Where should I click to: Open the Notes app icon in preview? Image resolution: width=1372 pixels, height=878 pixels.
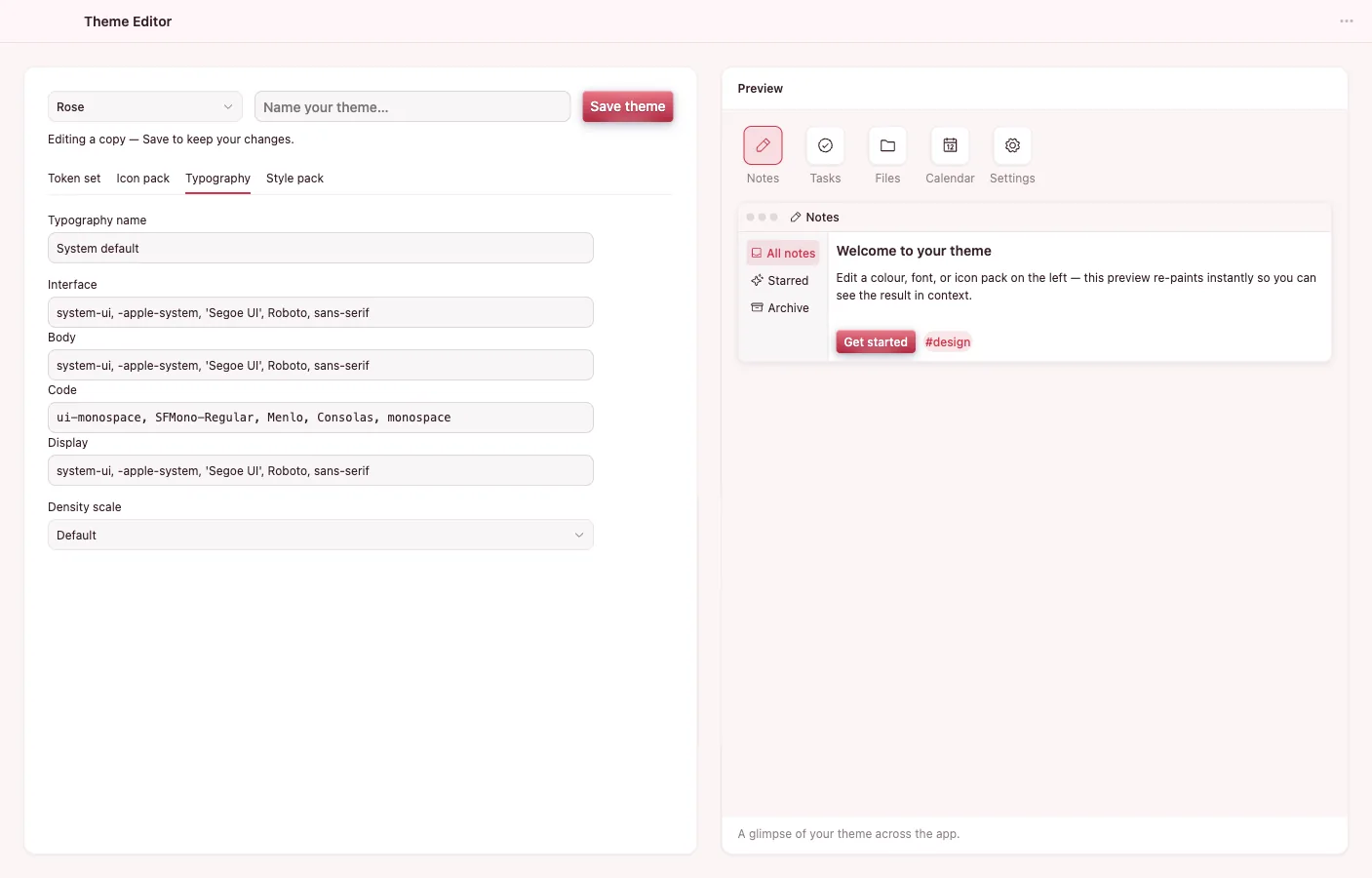click(x=763, y=145)
